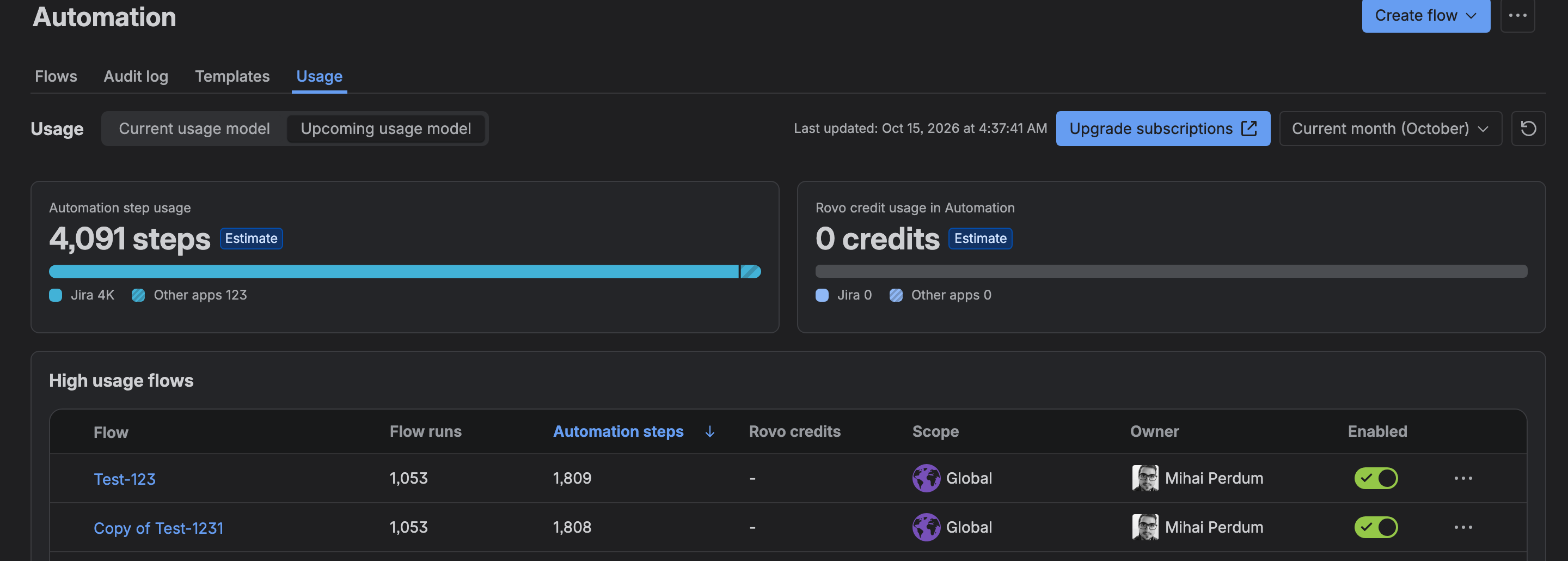Image resolution: width=1568 pixels, height=561 pixels.
Task: Disable the Test-123 flow toggle
Action: (x=1376, y=478)
